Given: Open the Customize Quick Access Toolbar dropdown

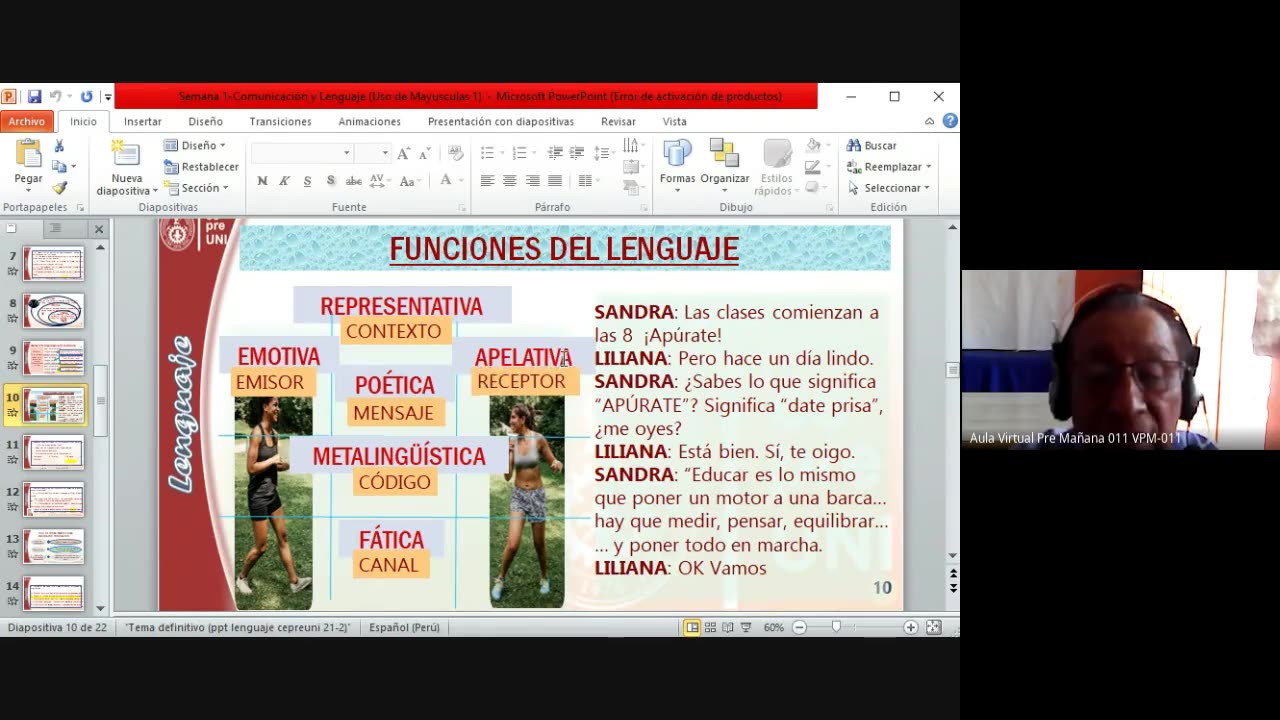Looking at the screenshot, I should [107, 97].
